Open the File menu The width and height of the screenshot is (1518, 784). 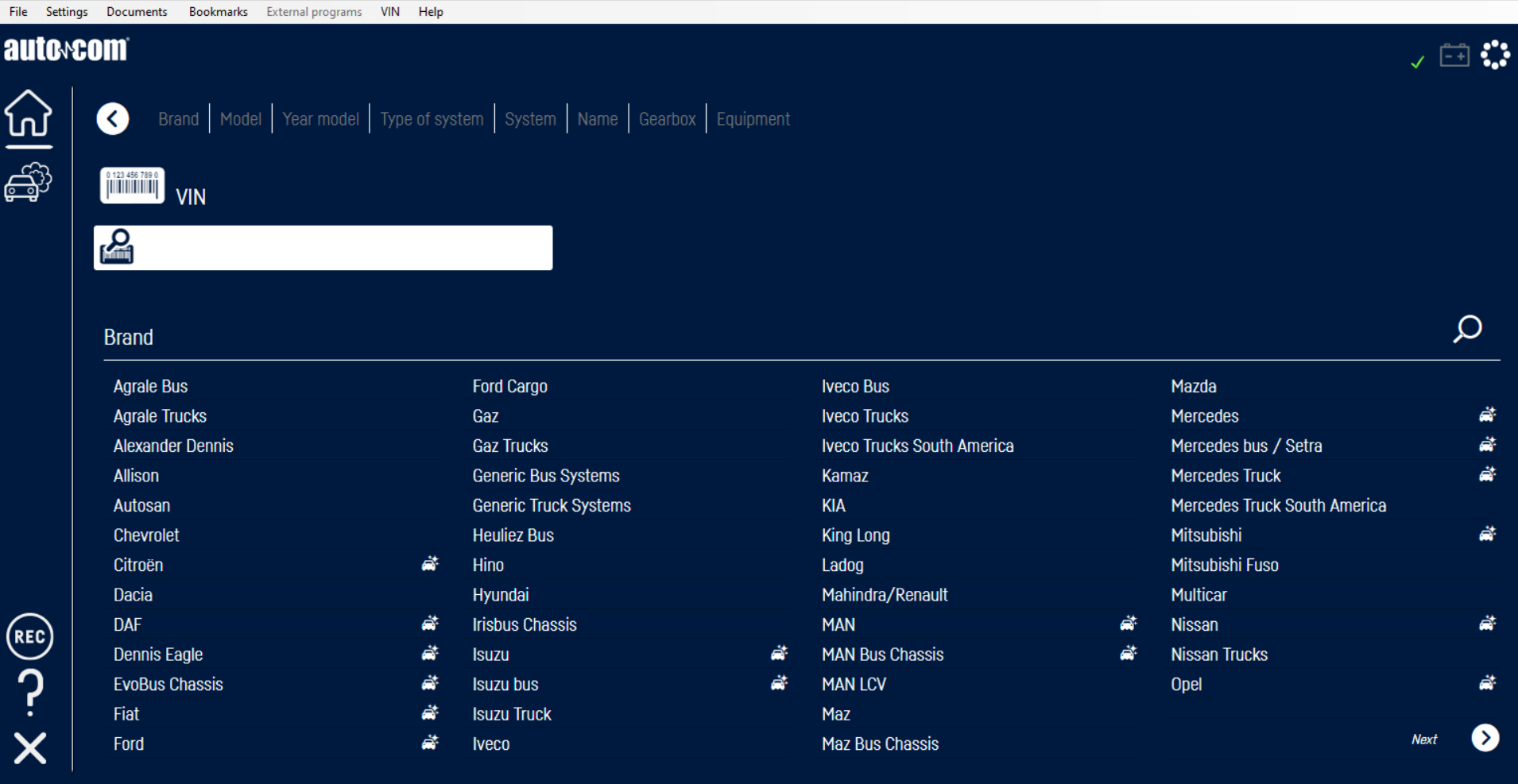tap(18, 12)
